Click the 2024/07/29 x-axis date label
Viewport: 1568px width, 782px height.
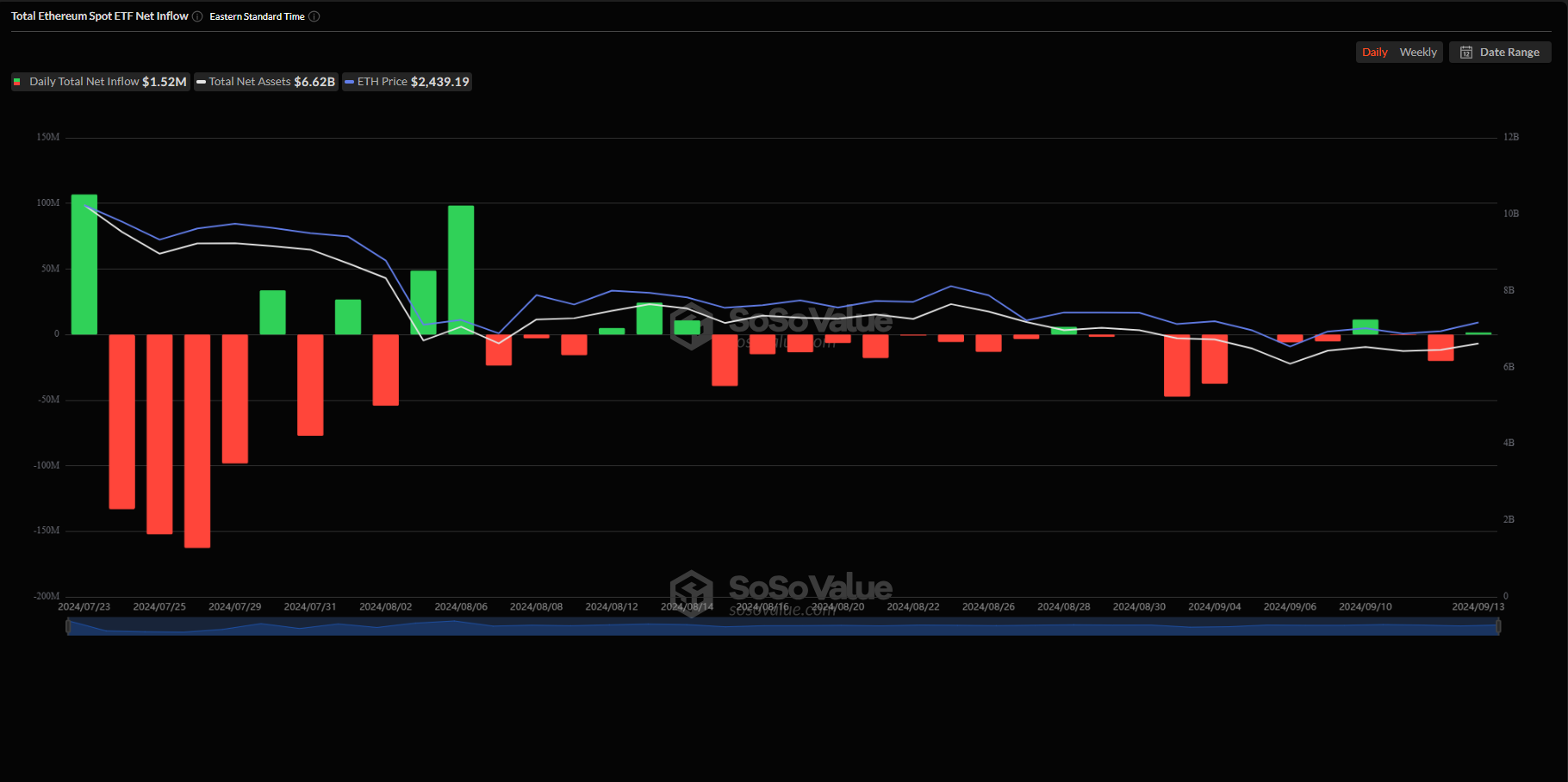(x=234, y=607)
